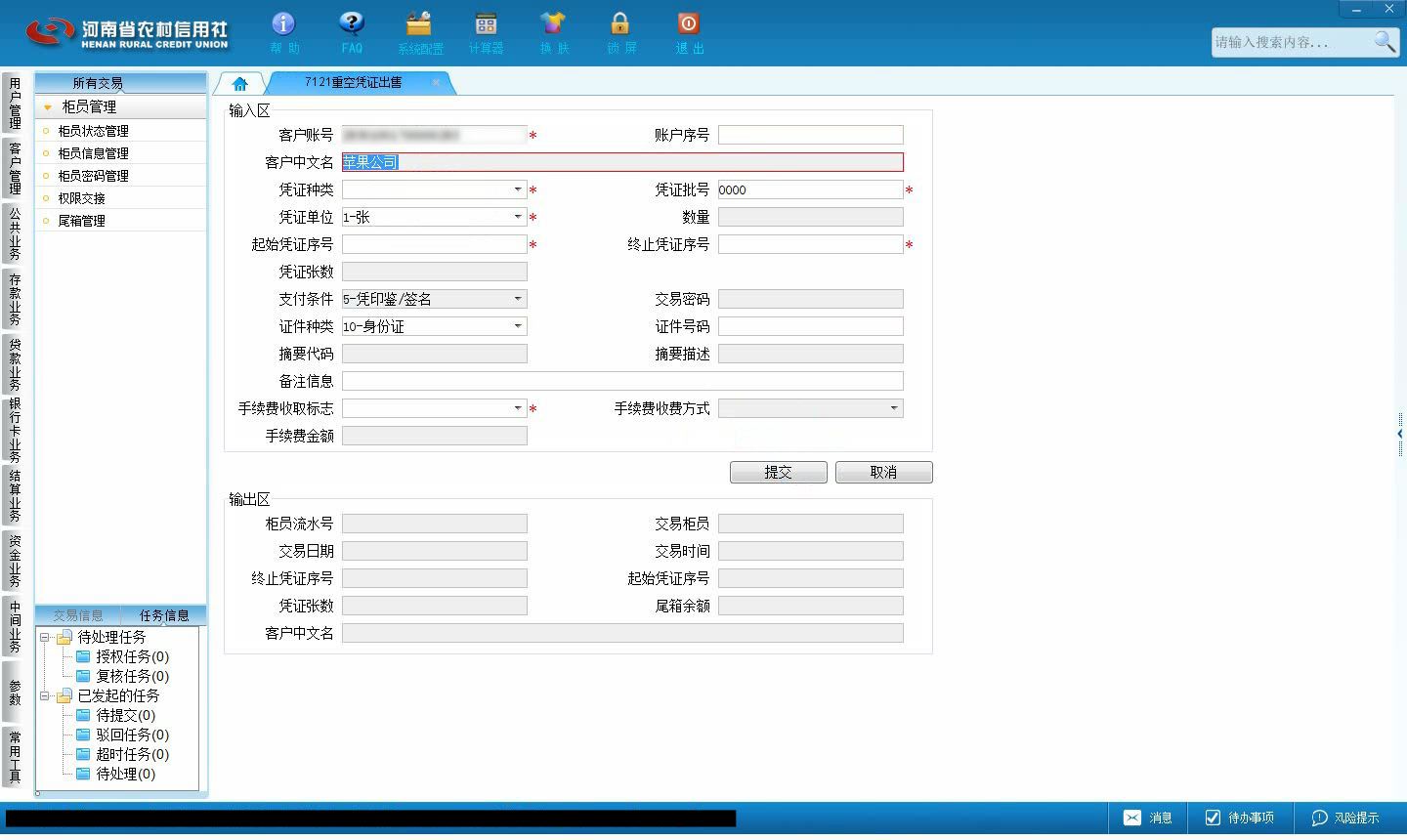Launch the Calculator (计算器) icon
Screen dimensions: 1407x840
pos(486,32)
